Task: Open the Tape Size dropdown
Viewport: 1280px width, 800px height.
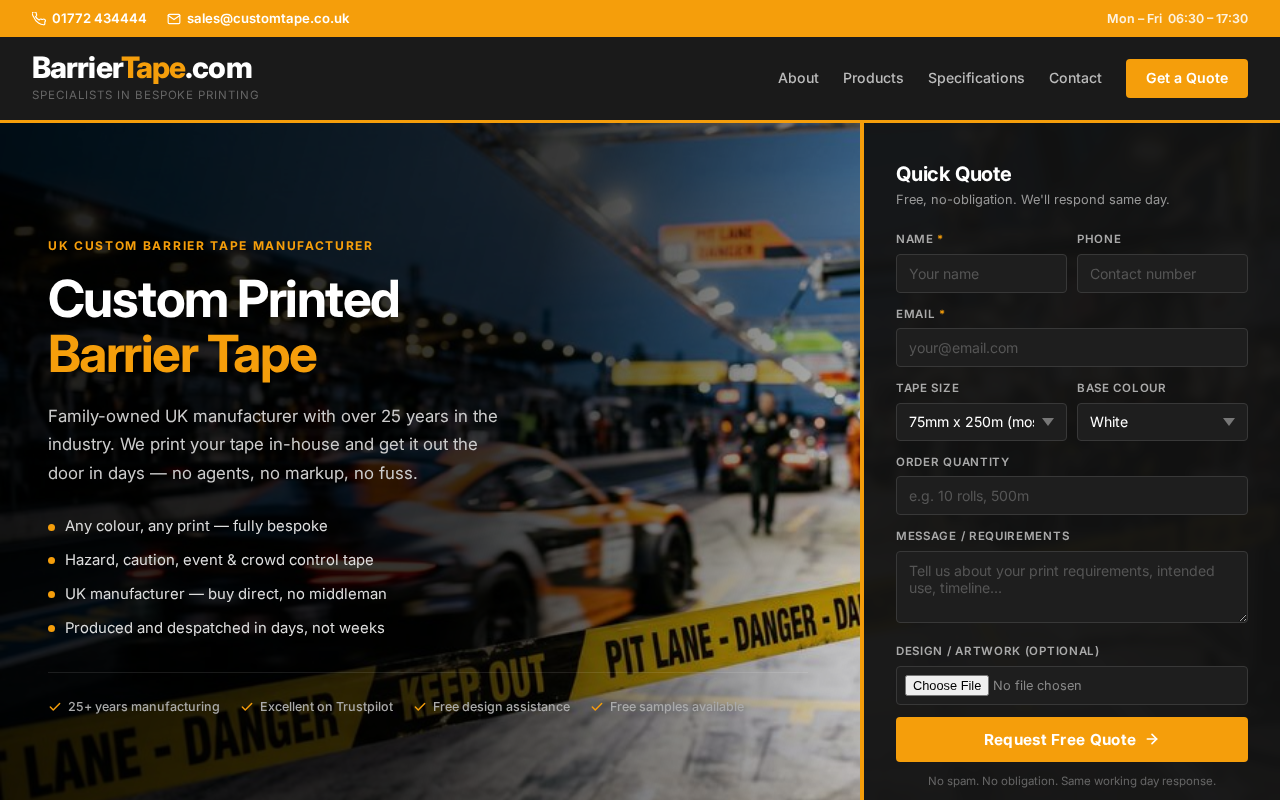Action: pos(981,422)
